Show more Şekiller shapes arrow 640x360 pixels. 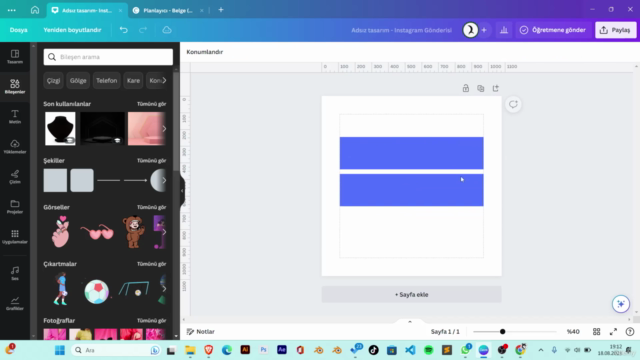(164, 180)
